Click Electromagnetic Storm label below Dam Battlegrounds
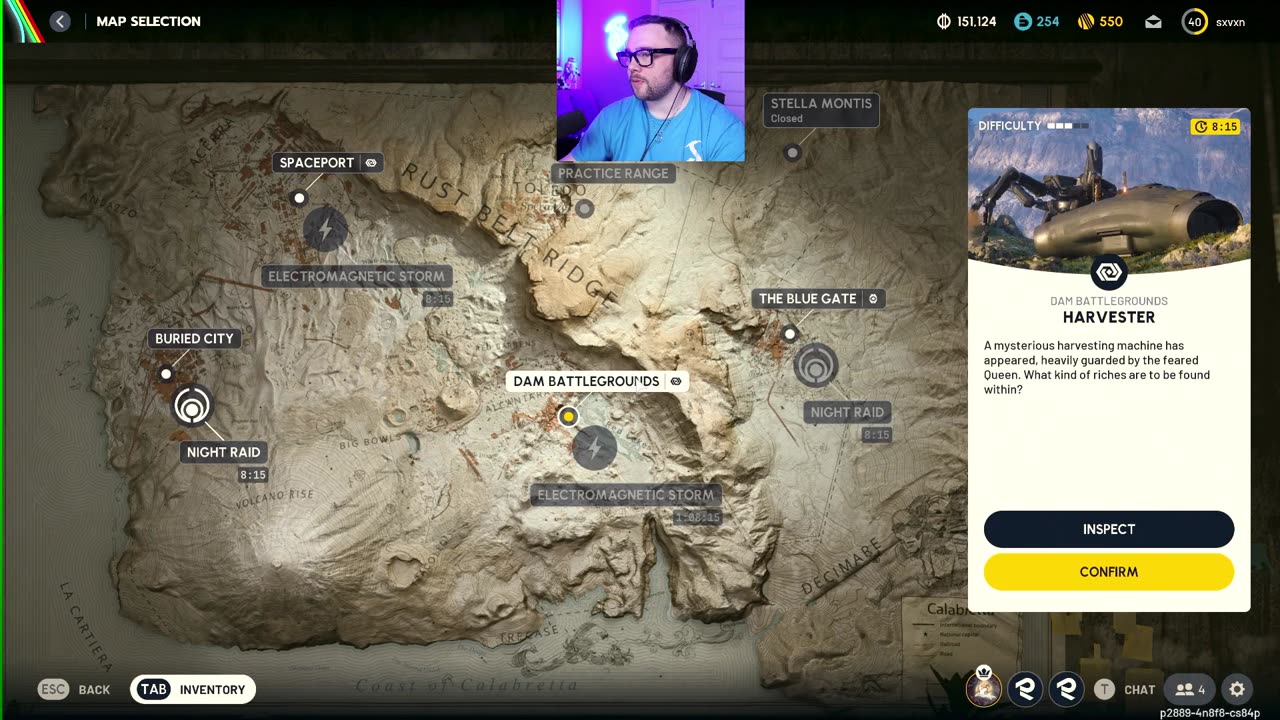The width and height of the screenshot is (1280, 720). tap(625, 495)
